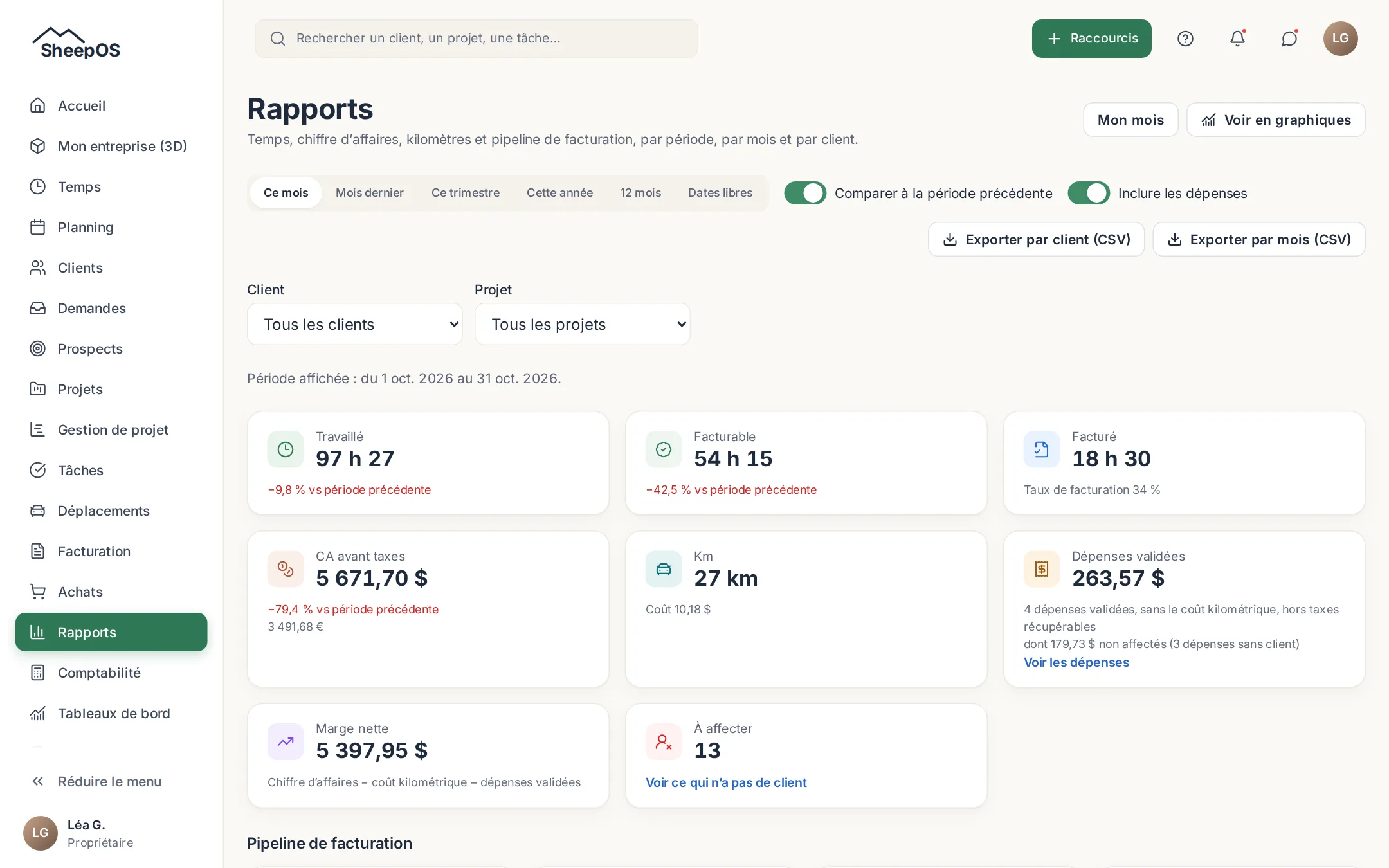Image resolution: width=1389 pixels, height=868 pixels.
Task: Open the notifications bell
Action: [x=1237, y=39]
